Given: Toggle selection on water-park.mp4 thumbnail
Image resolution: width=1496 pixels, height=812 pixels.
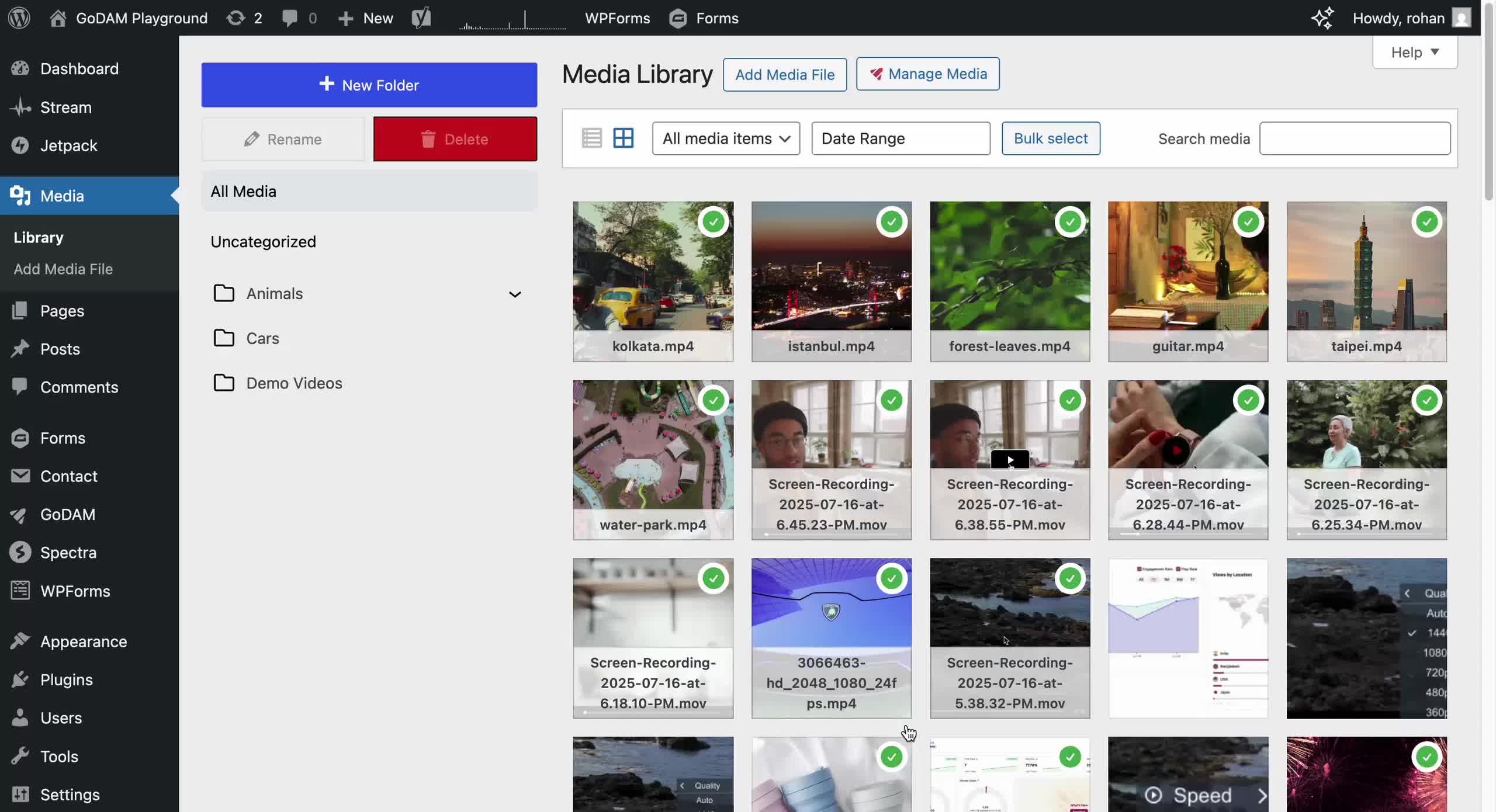Looking at the screenshot, I should pos(714,400).
